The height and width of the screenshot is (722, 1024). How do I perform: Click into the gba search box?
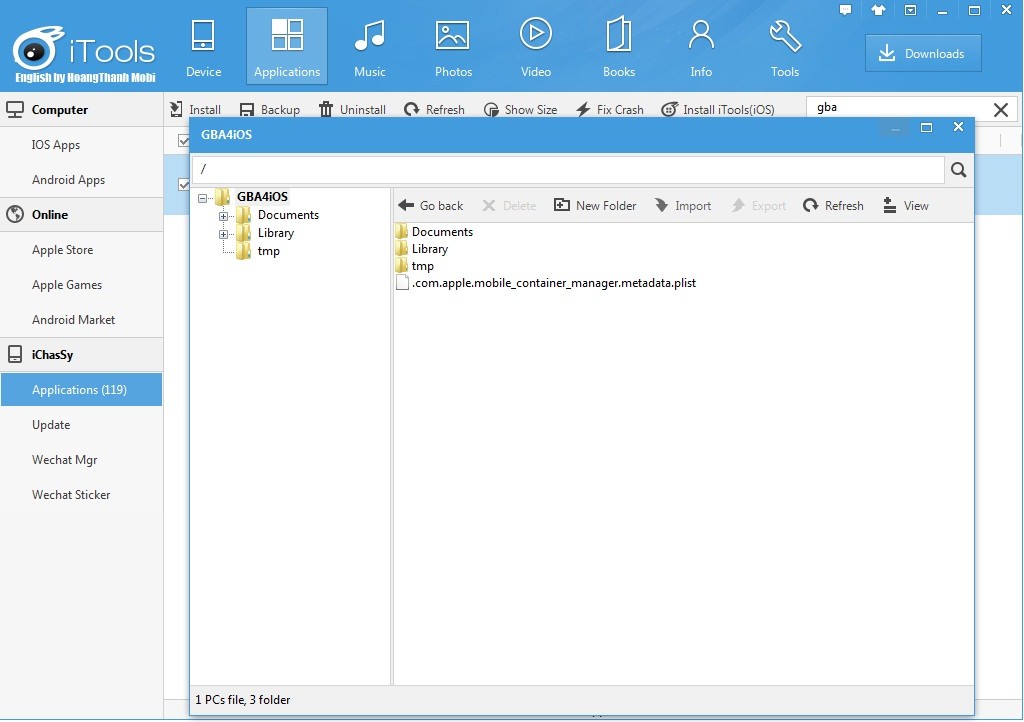[x=899, y=108]
